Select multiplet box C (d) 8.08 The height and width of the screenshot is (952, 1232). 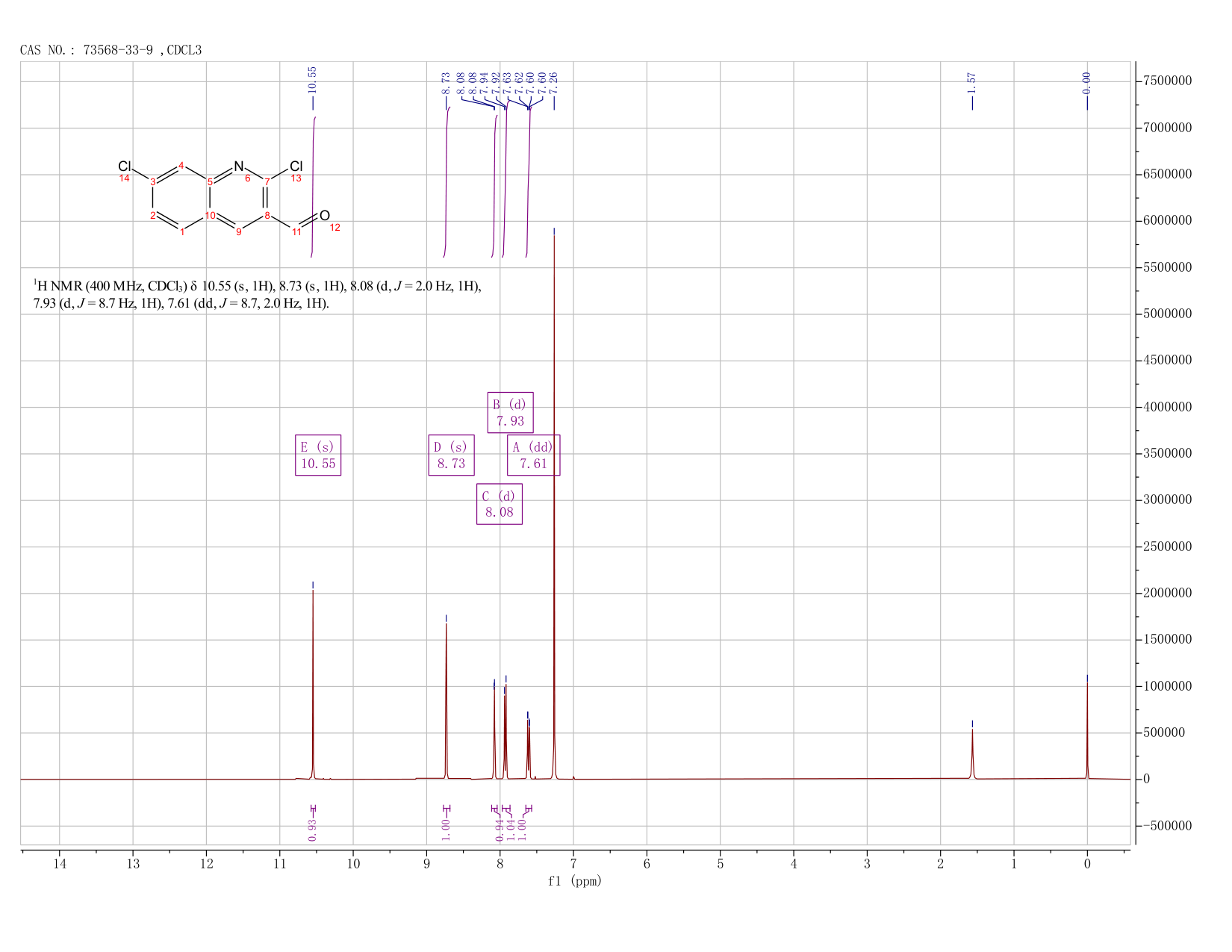tap(500, 504)
